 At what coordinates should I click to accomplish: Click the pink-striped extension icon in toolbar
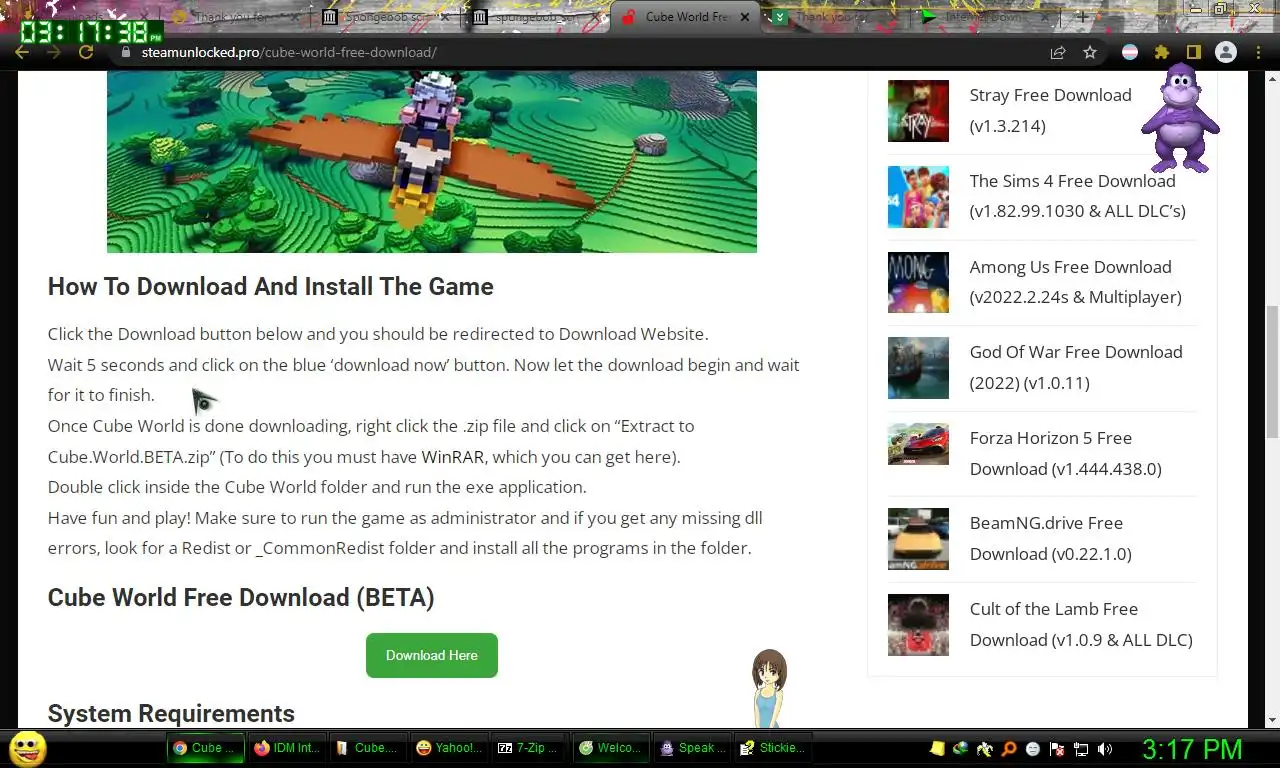coord(1130,52)
